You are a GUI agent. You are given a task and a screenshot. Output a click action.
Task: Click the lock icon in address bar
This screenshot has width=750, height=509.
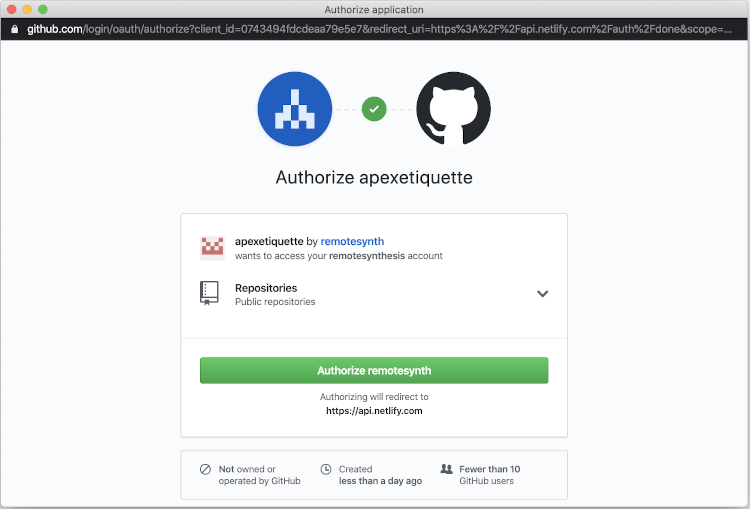tap(14, 29)
